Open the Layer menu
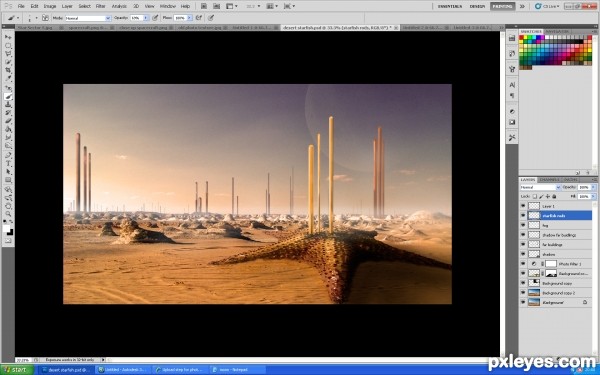Image resolution: width=600 pixels, height=375 pixels. (67, 6)
